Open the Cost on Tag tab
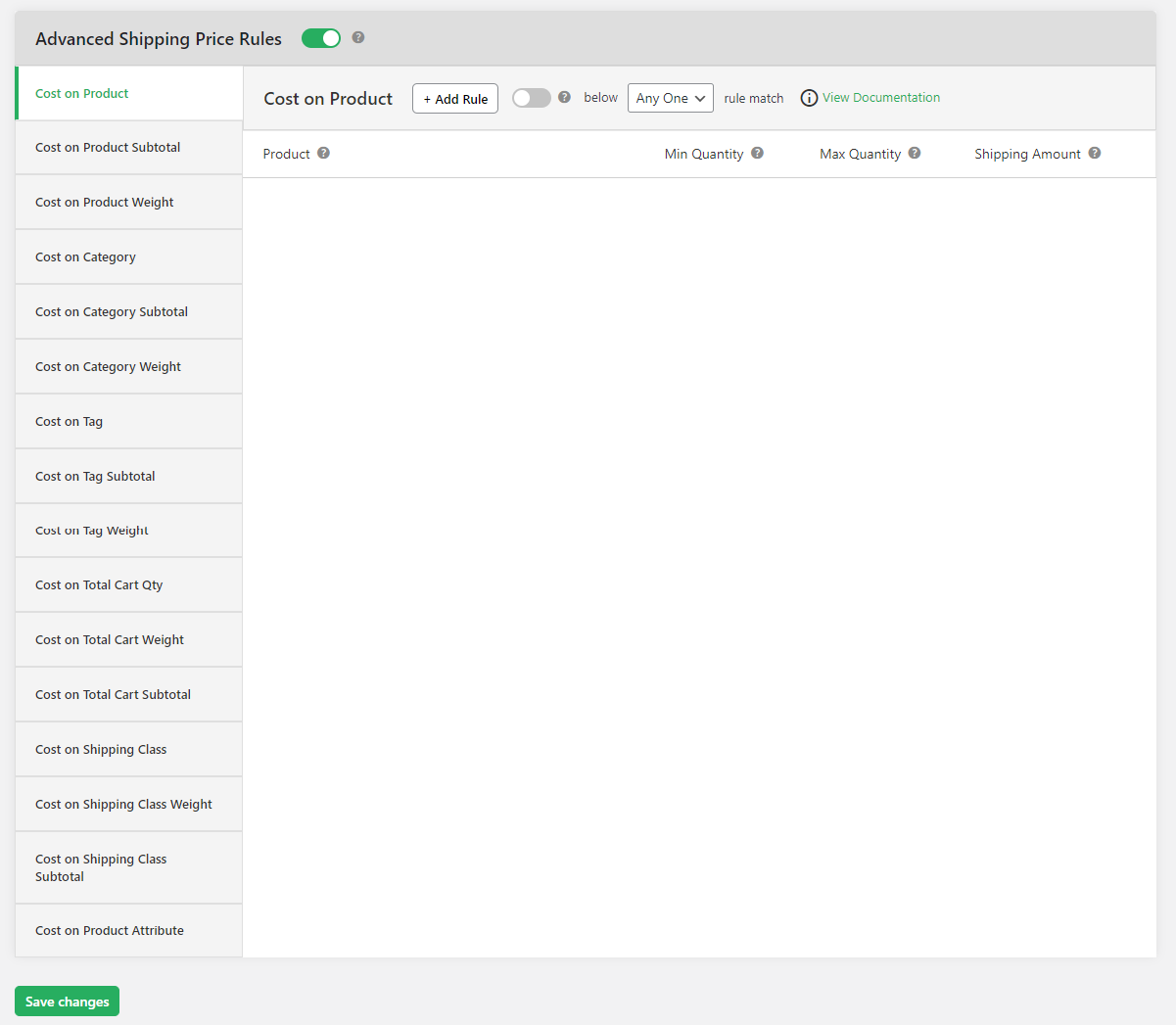 coord(129,422)
